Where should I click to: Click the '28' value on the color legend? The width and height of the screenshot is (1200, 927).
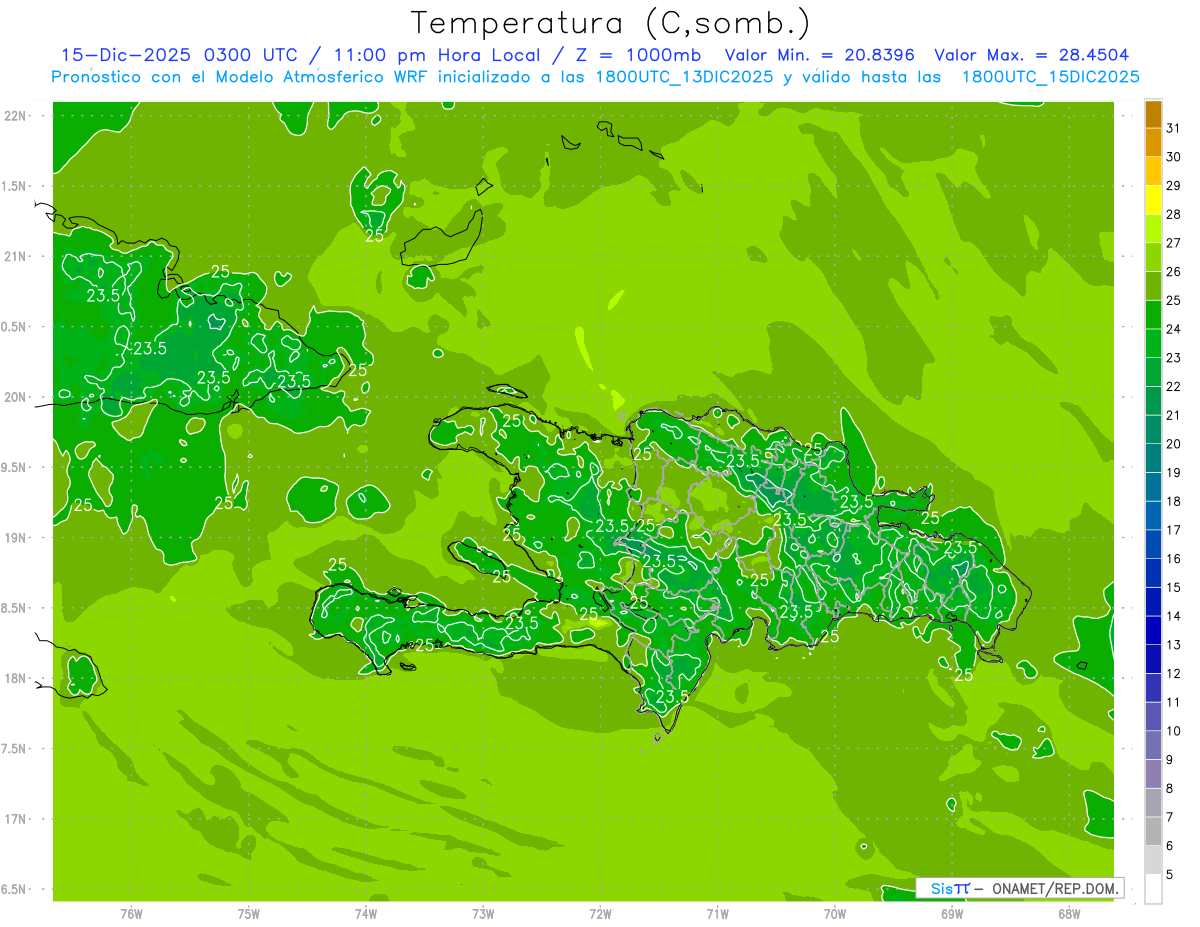pos(1173,214)
